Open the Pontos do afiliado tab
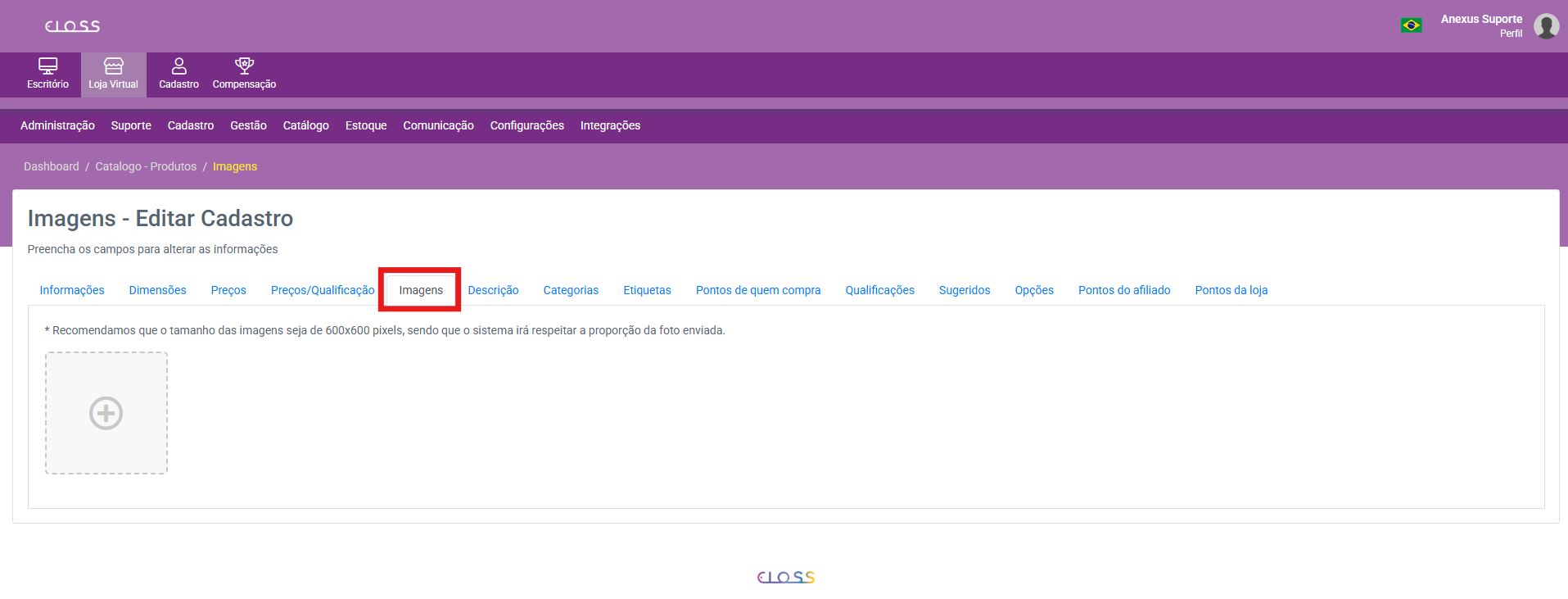The height and width of the screenshot is (599, 1568). (x=1123, y=290)
